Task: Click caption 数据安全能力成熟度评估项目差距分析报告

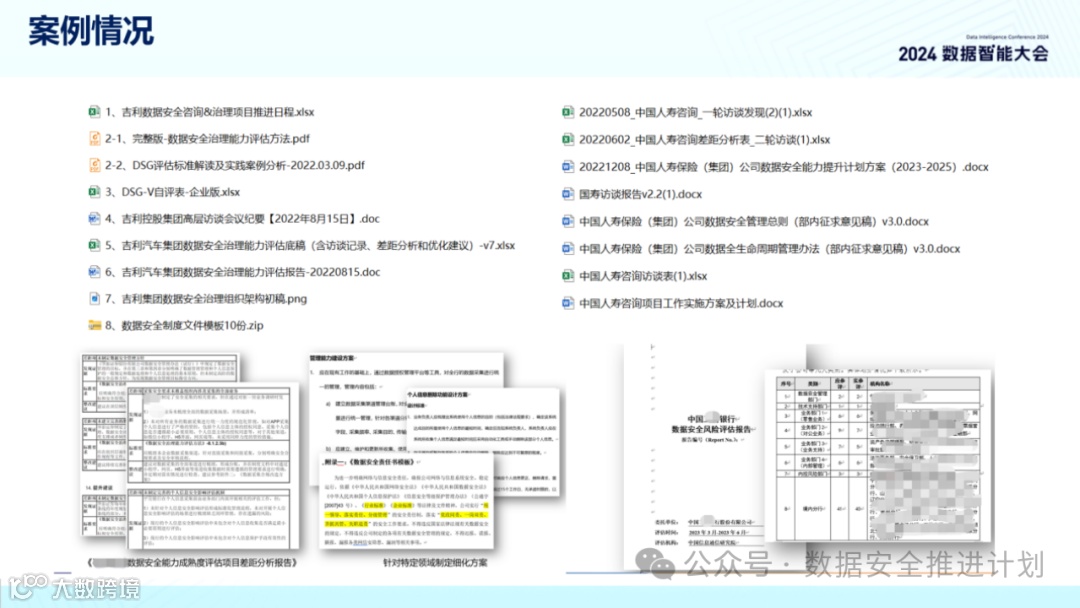Action: pyautogui.click(x=193, y=563)
